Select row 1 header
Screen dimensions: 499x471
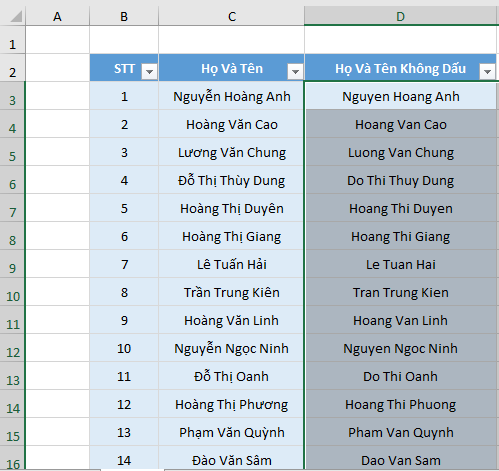(12, 40)
